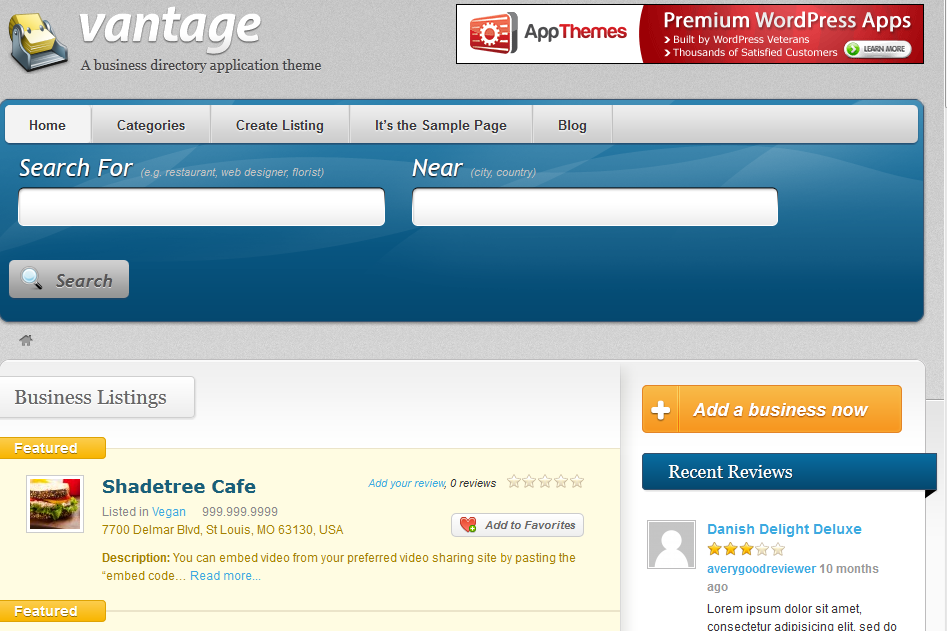Go to Create Listing in navigation

[x=280, y=125]
